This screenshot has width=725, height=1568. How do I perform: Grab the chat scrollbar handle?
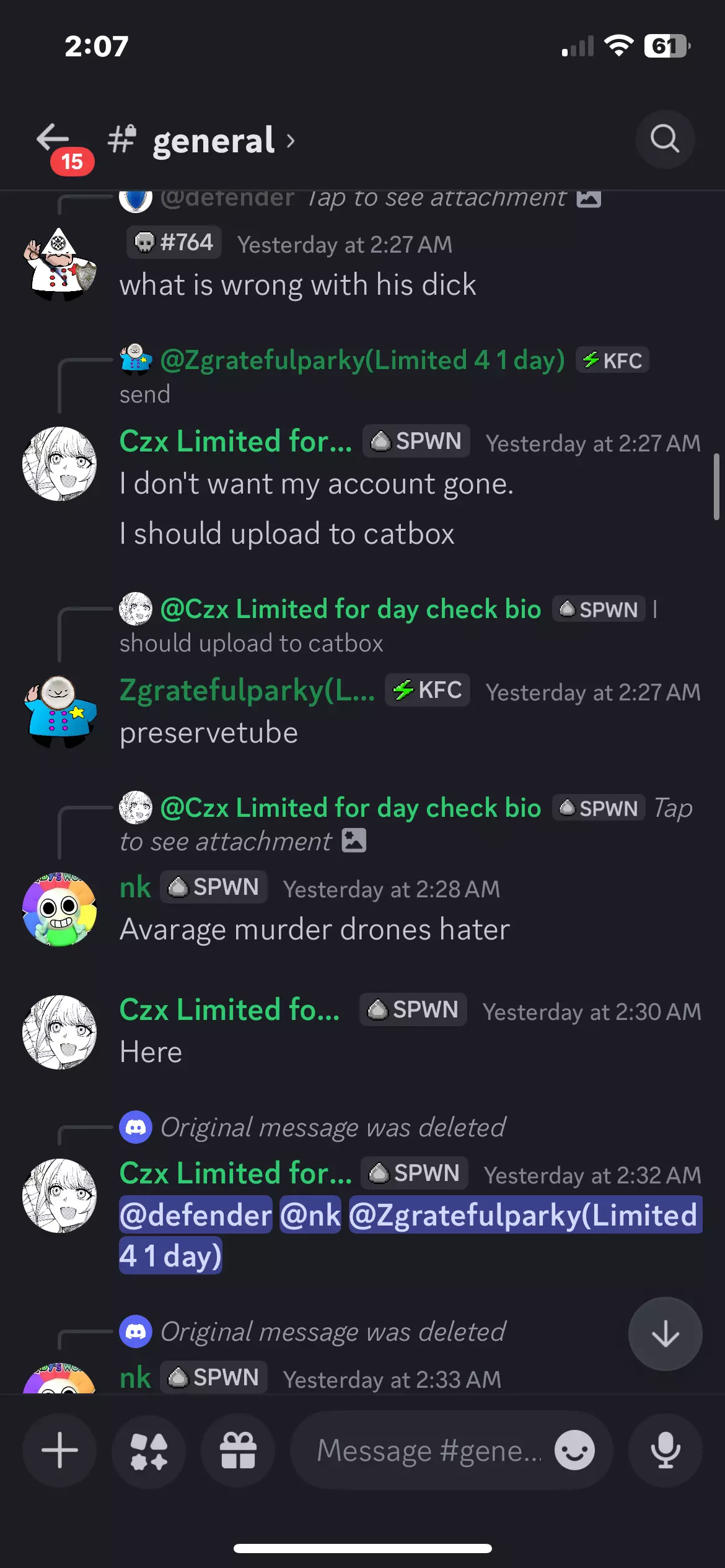coord(716,487)
